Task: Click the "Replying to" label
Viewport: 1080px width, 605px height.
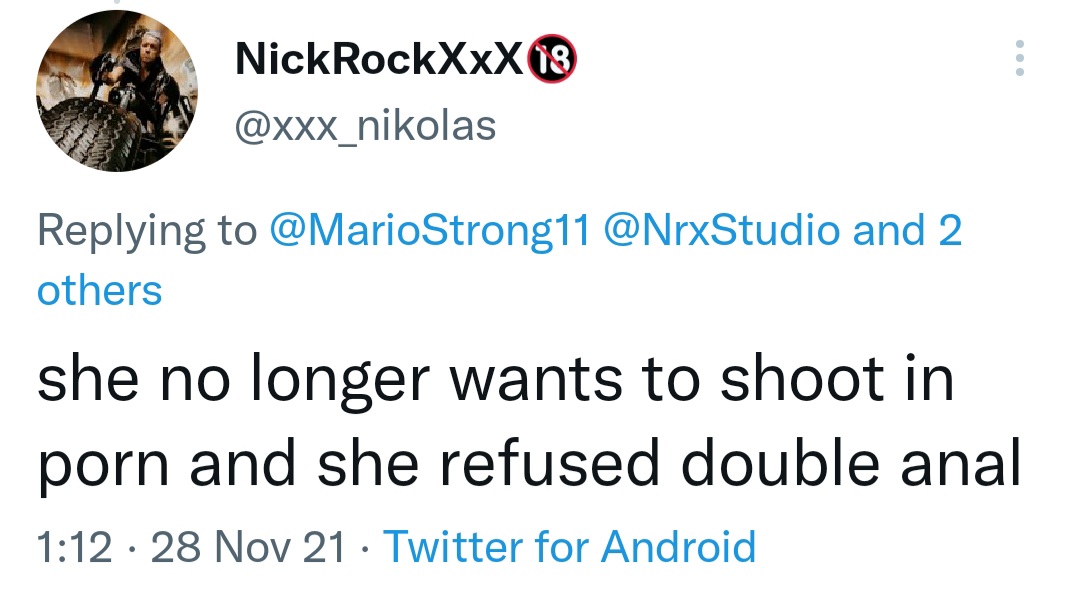Action: click(x=147, y=231)
